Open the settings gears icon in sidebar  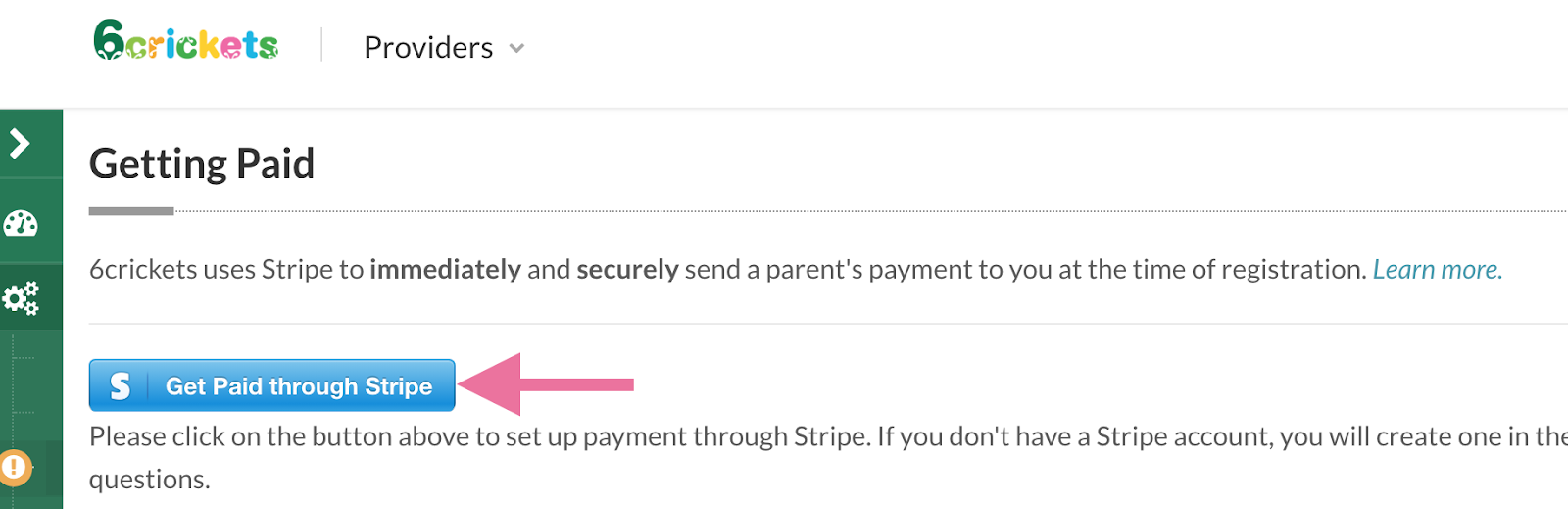(21, 298)
